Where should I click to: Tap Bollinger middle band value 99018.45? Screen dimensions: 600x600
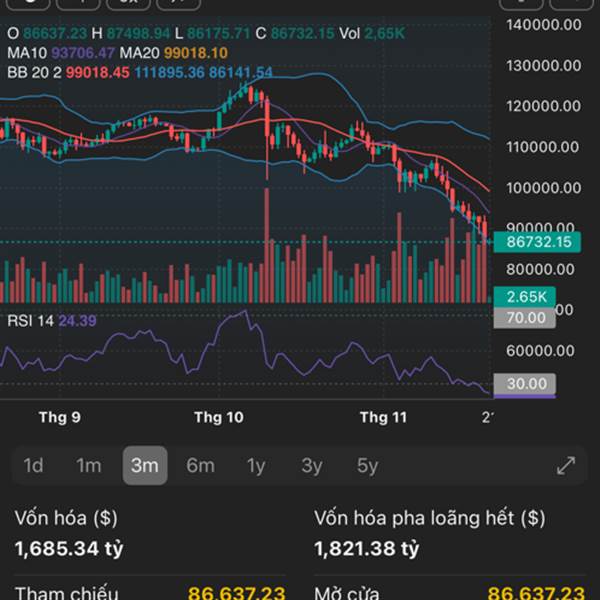(x=98, y=72)
